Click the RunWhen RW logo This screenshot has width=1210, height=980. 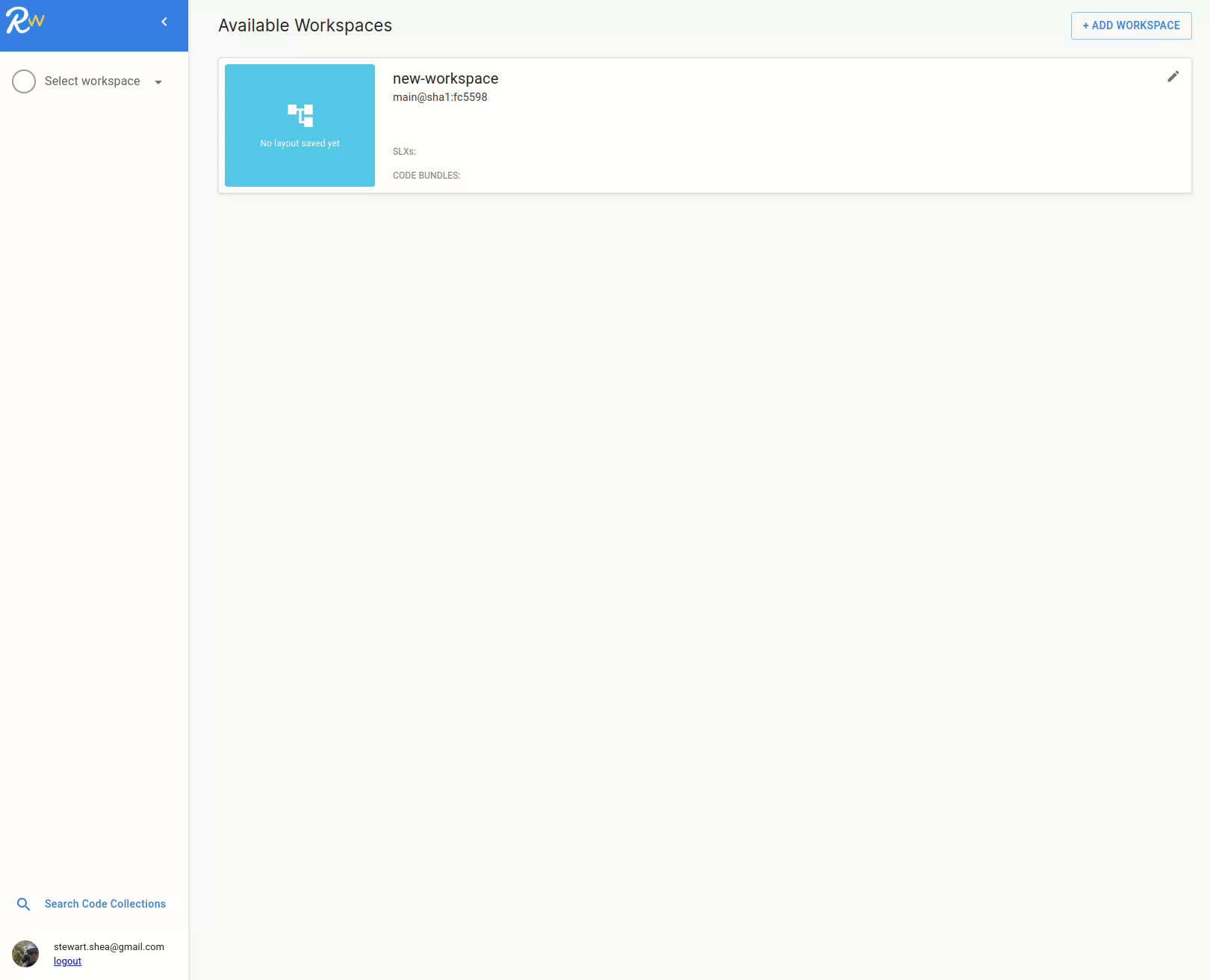[25, 22]
